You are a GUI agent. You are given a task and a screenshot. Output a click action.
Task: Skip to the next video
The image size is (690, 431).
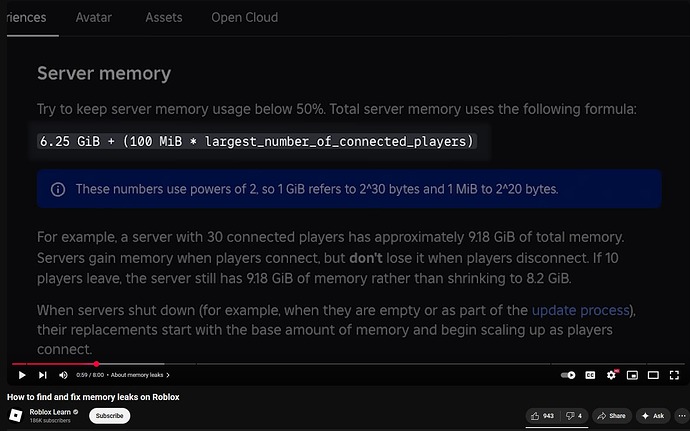(x=42, y=375)
